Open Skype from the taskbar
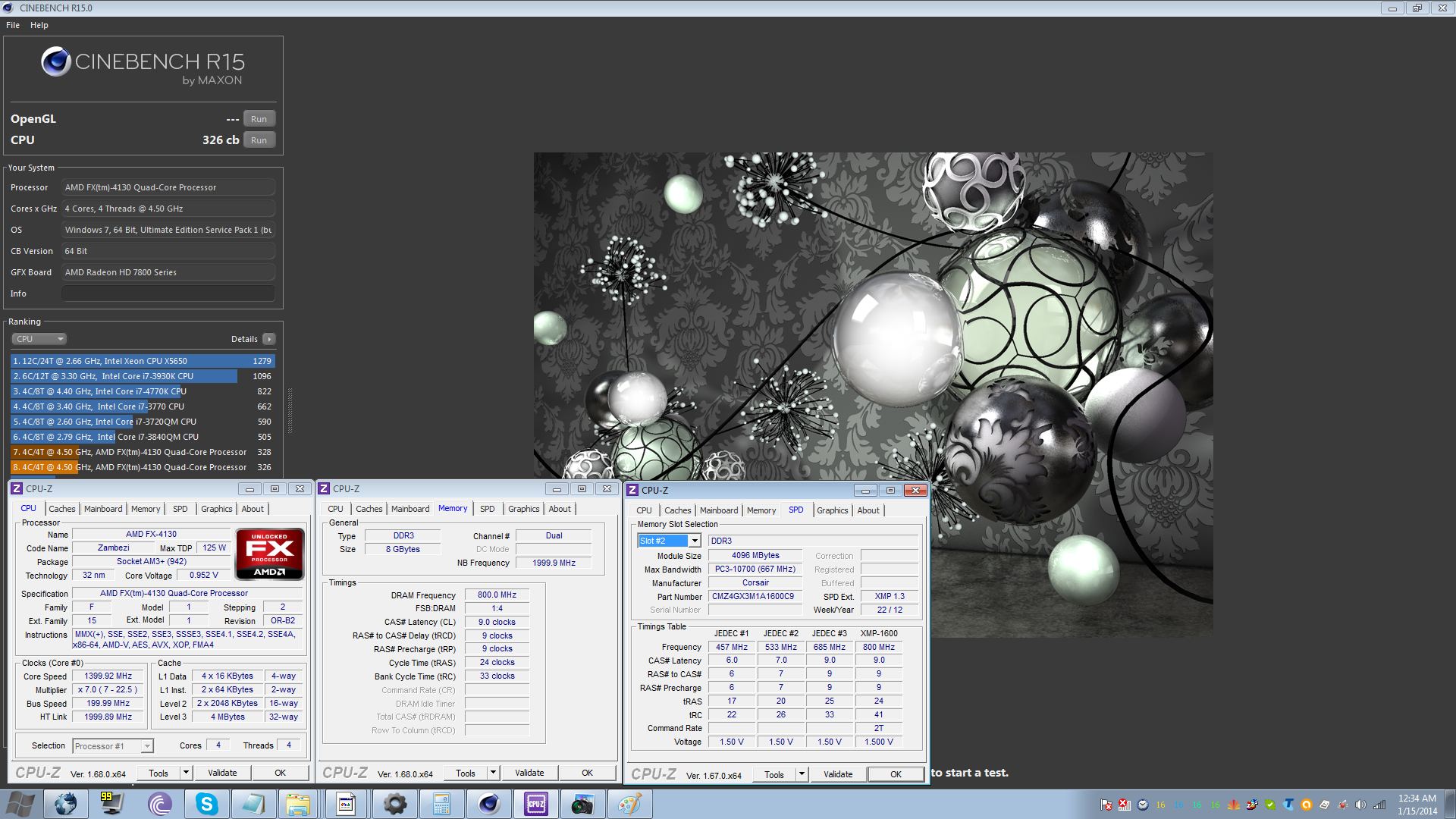The image size is (1456, 819). point(206,804)
